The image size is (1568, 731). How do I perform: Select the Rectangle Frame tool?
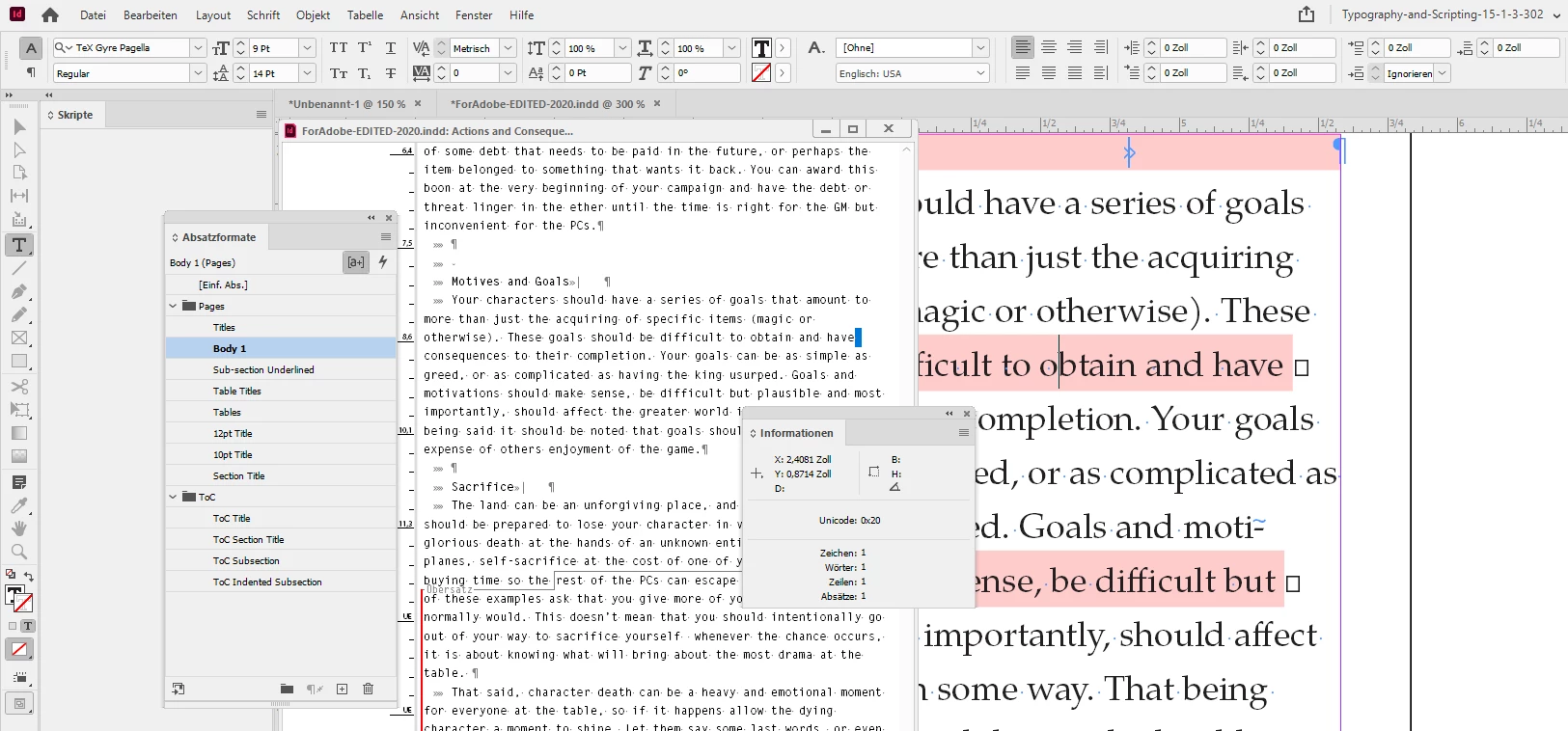coord(19,338)
